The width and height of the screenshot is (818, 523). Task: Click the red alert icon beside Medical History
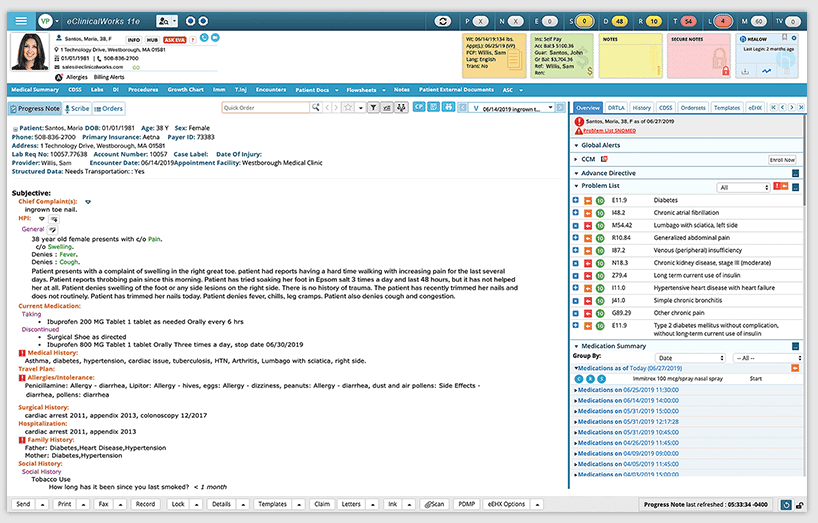pyautogui.click(x=22, y=353)
